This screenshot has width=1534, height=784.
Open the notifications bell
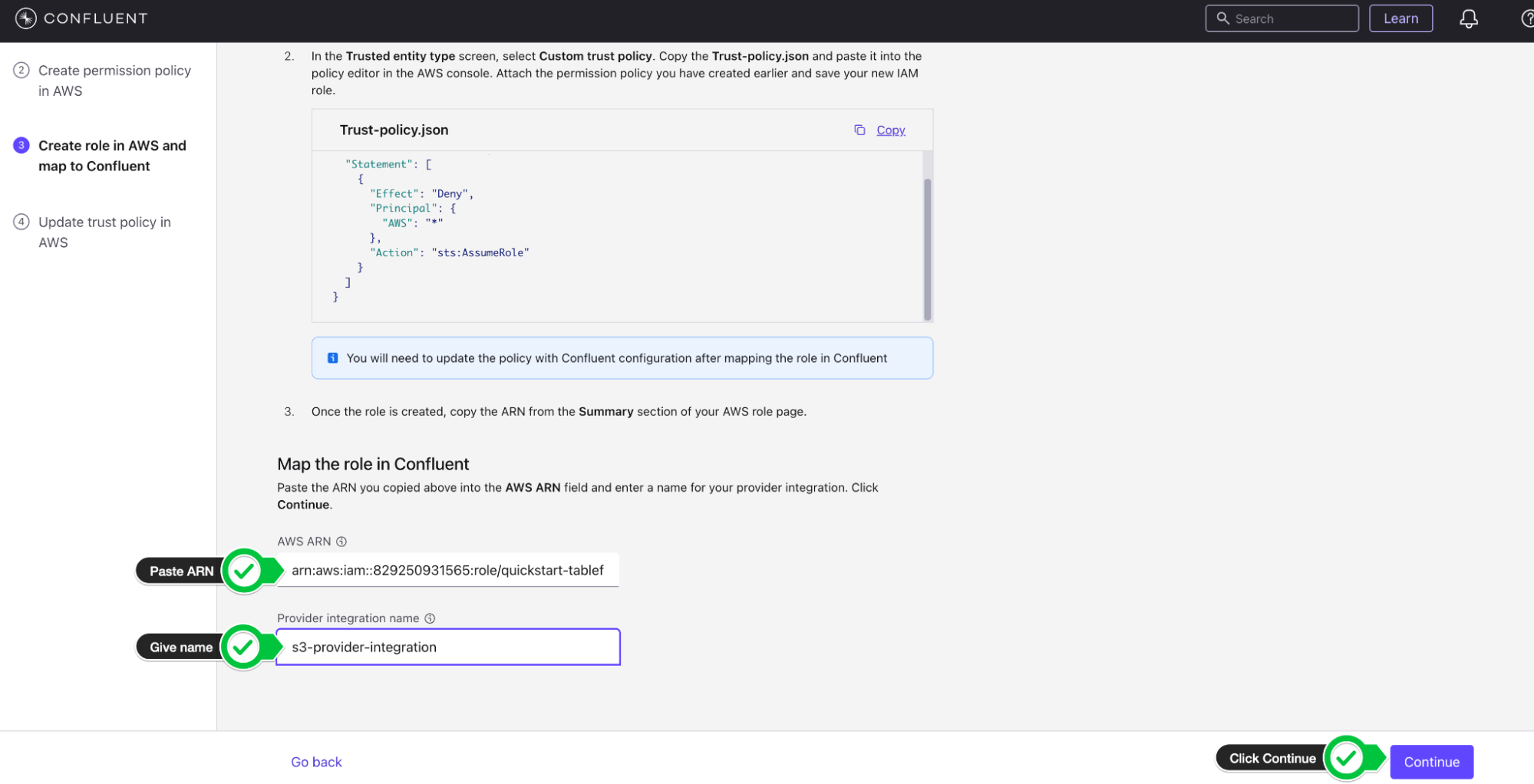point(1467,19)
